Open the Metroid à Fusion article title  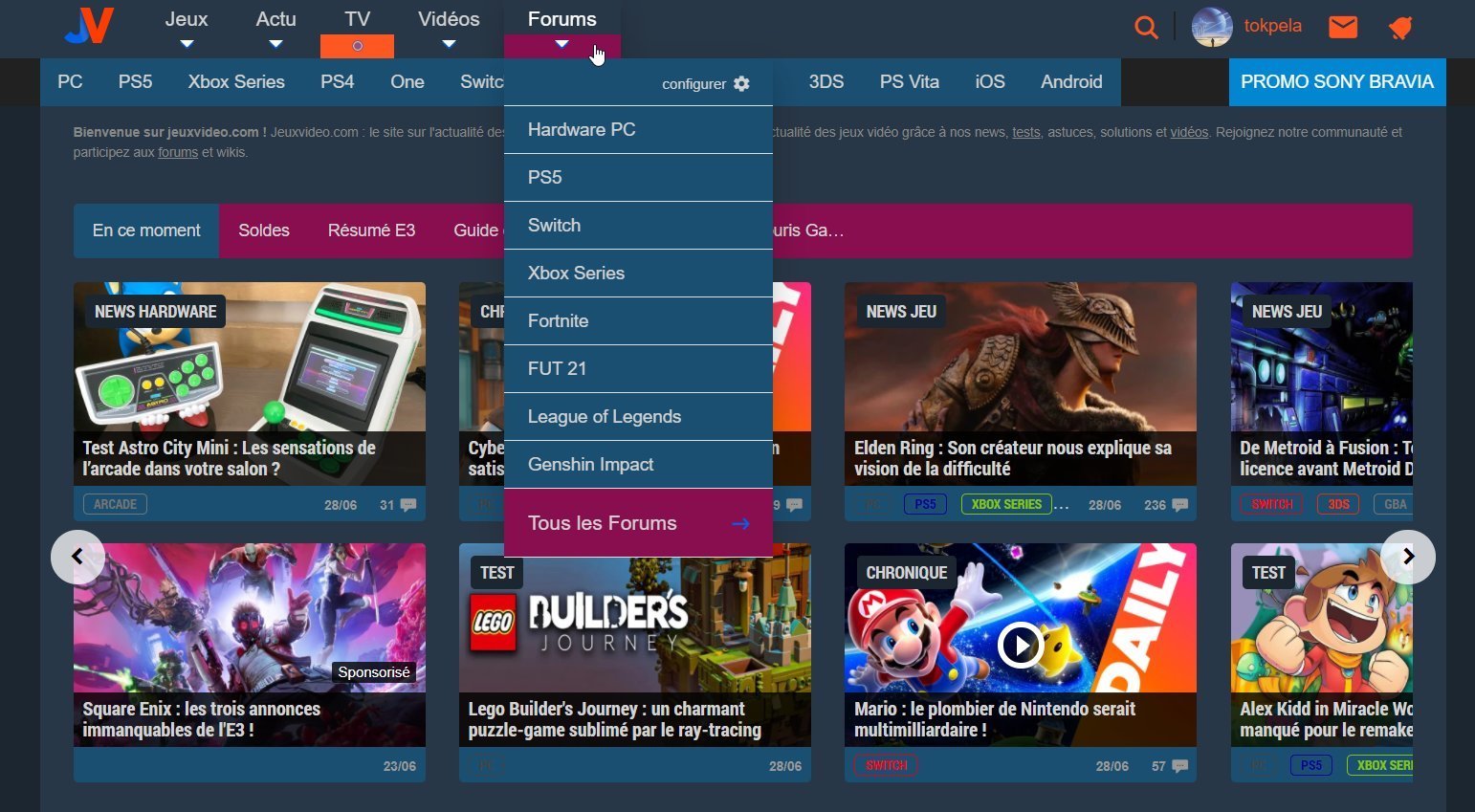(x=1326, y=458)
